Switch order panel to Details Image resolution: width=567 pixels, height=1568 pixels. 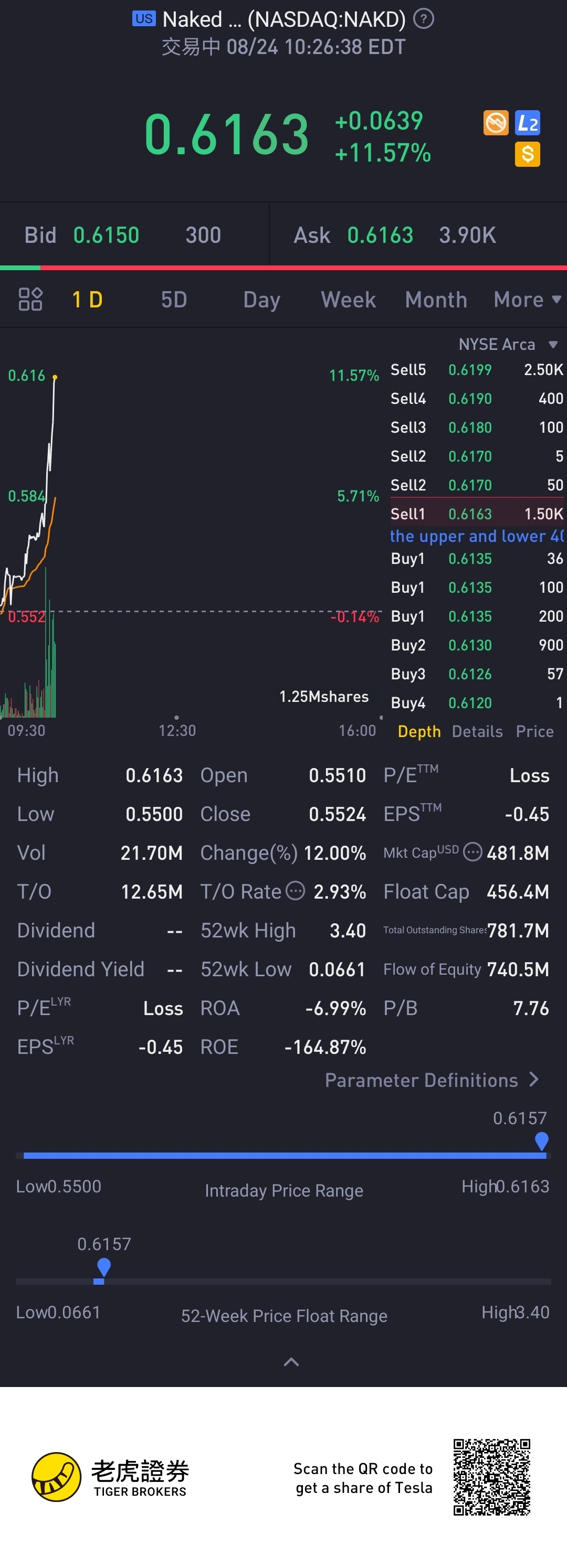477,732
